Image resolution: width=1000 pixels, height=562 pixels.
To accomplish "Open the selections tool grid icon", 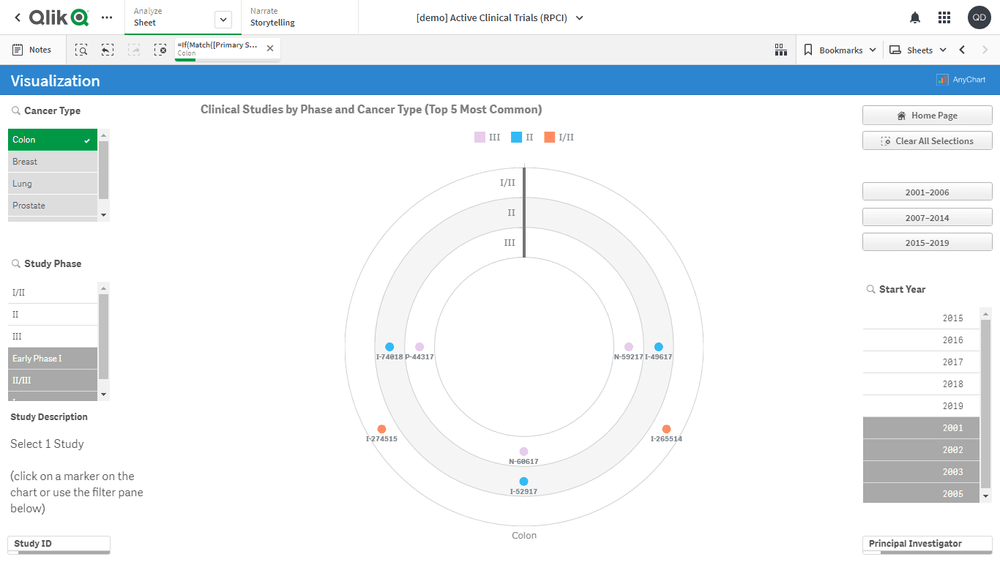I will 780,50.
